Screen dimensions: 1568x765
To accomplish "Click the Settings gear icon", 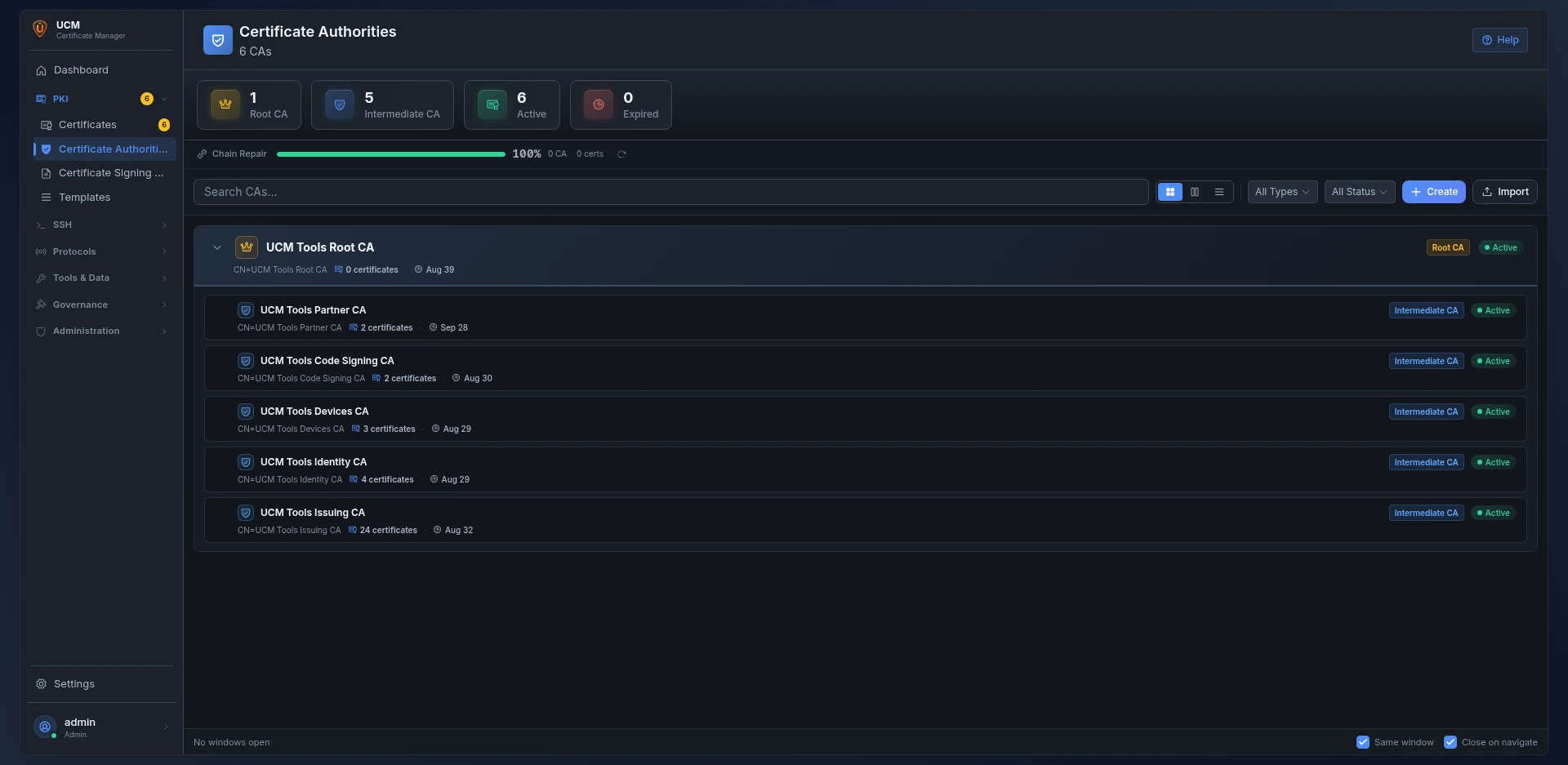I will point(42,684).
